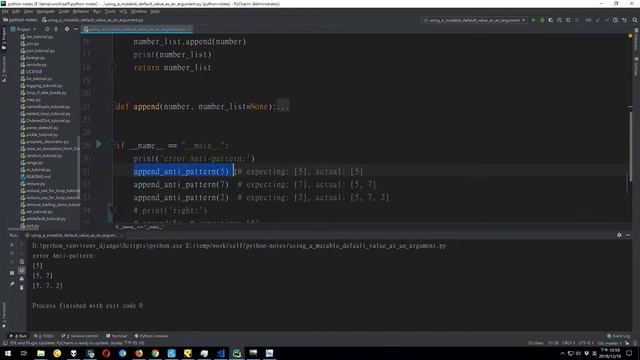The image size is (640, 360).
Task: Run main block from gutter arrow
Action: coord(99,144)
